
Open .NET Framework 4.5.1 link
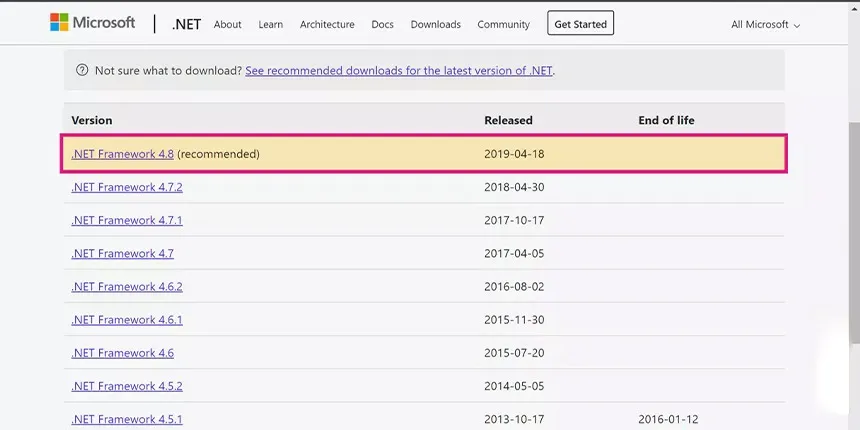127,419
